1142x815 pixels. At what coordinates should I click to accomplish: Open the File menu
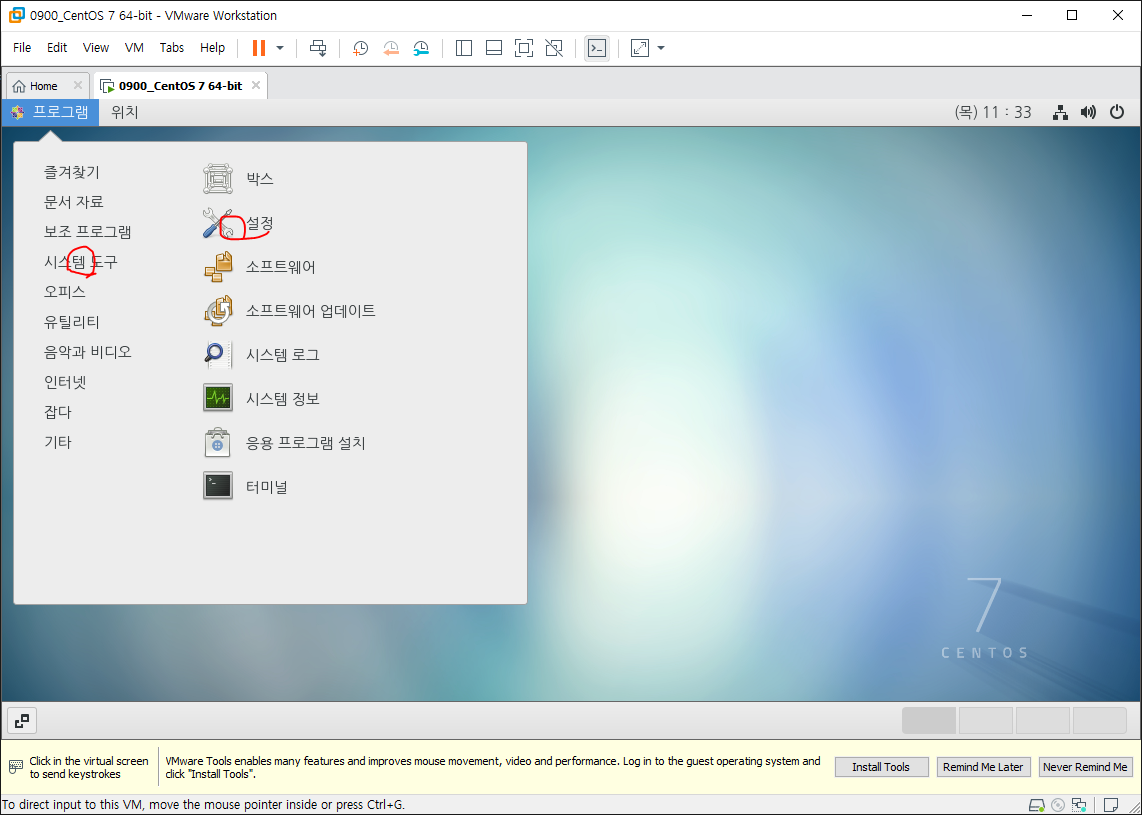coord(22,47)
